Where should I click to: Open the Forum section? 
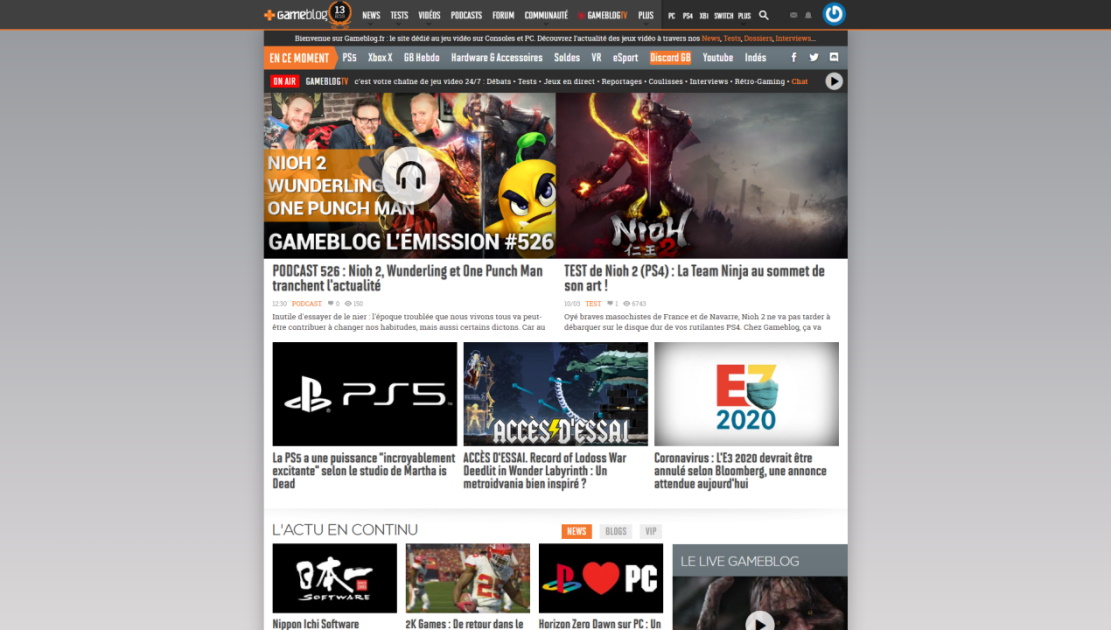click(x=503, y=15)
